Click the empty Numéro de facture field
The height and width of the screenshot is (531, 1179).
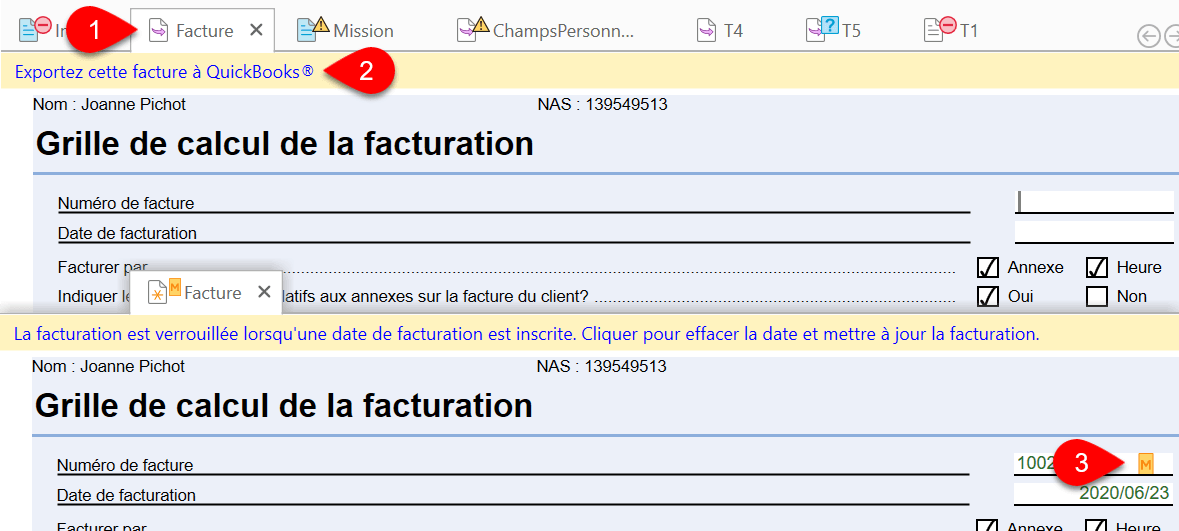[x=1094, y=202]
